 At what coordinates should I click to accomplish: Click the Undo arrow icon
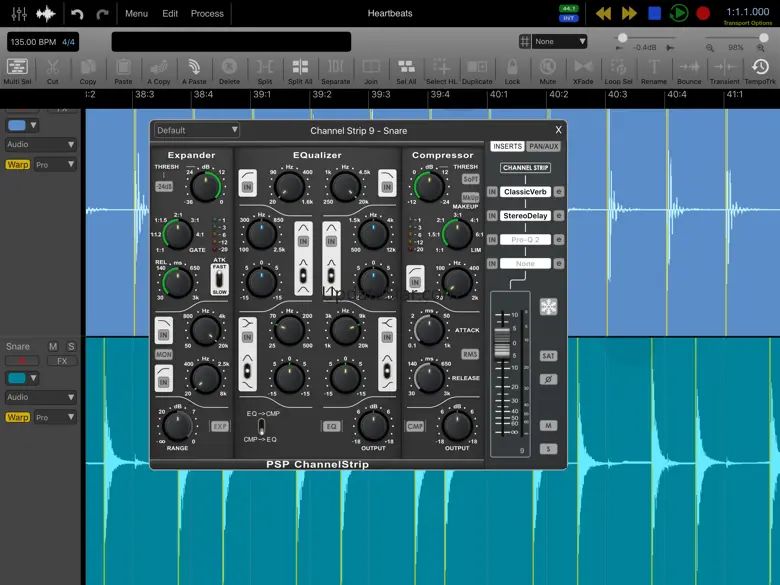(77, 14)
